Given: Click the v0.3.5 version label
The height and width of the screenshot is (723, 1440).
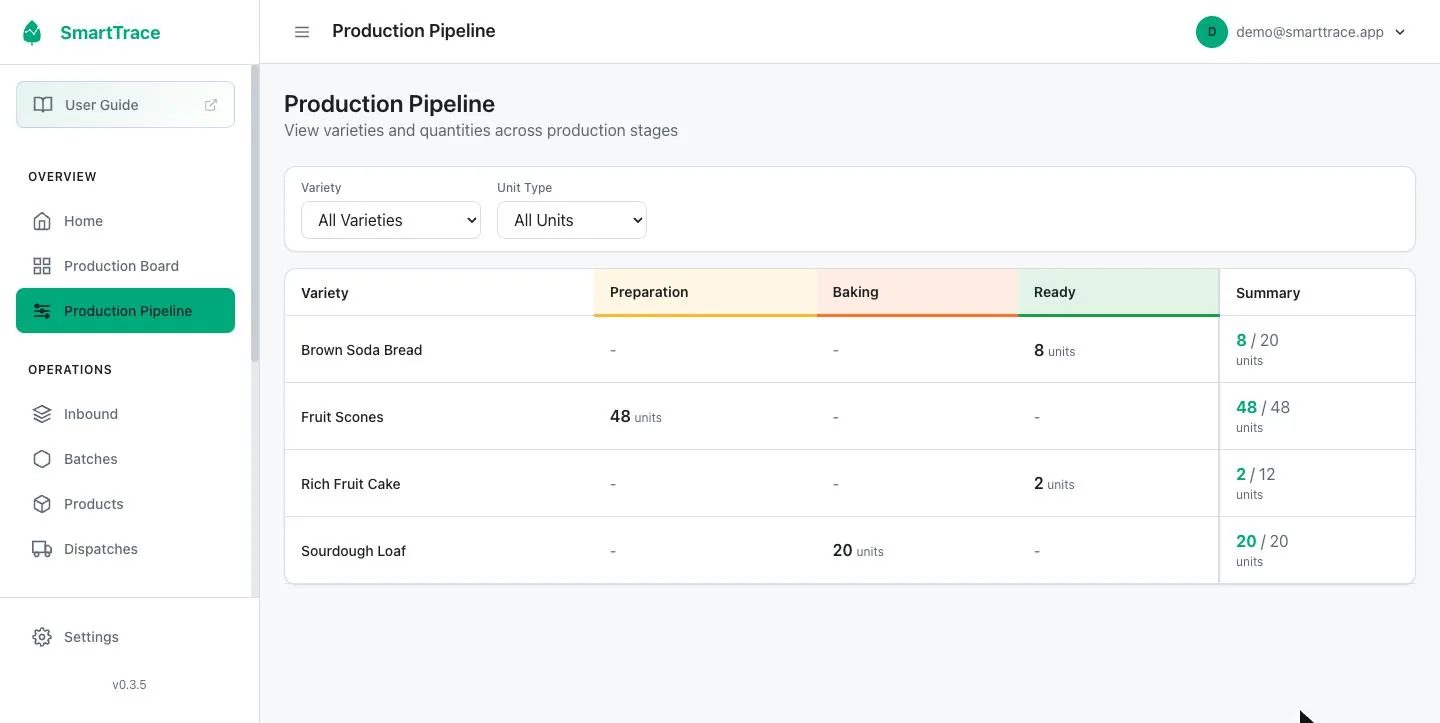Looking at the screenshot, I should [129, 685].
